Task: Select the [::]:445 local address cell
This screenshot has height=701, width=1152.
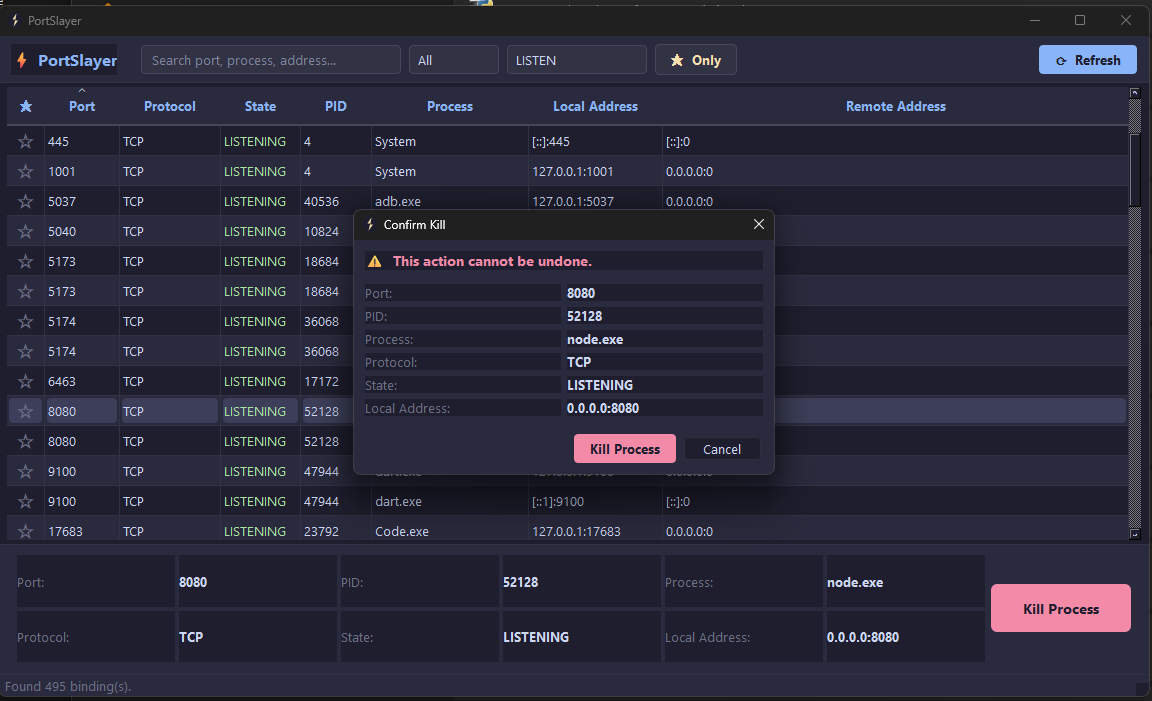Action: point(594,141)
